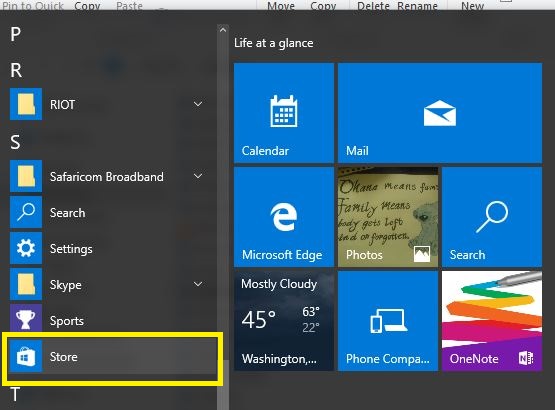Launch the Store shopping bag icon

point(26,356)
